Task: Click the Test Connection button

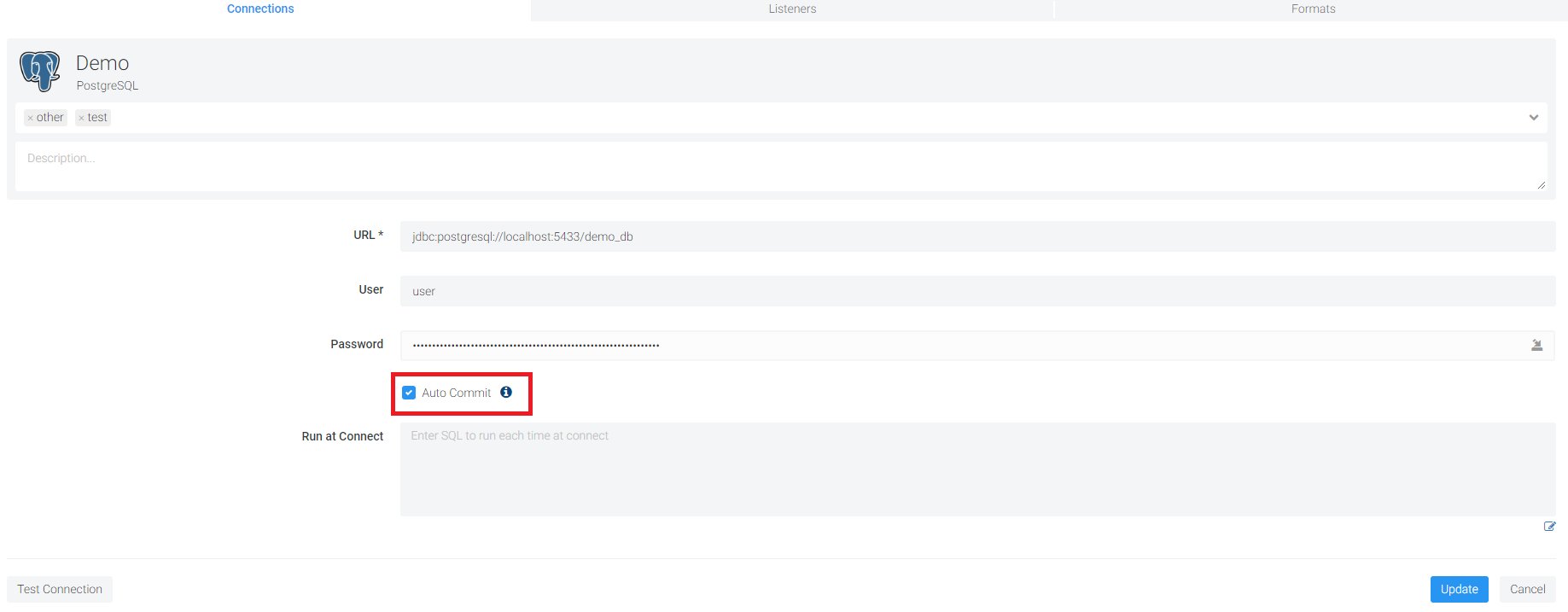Action: [60, 590]
